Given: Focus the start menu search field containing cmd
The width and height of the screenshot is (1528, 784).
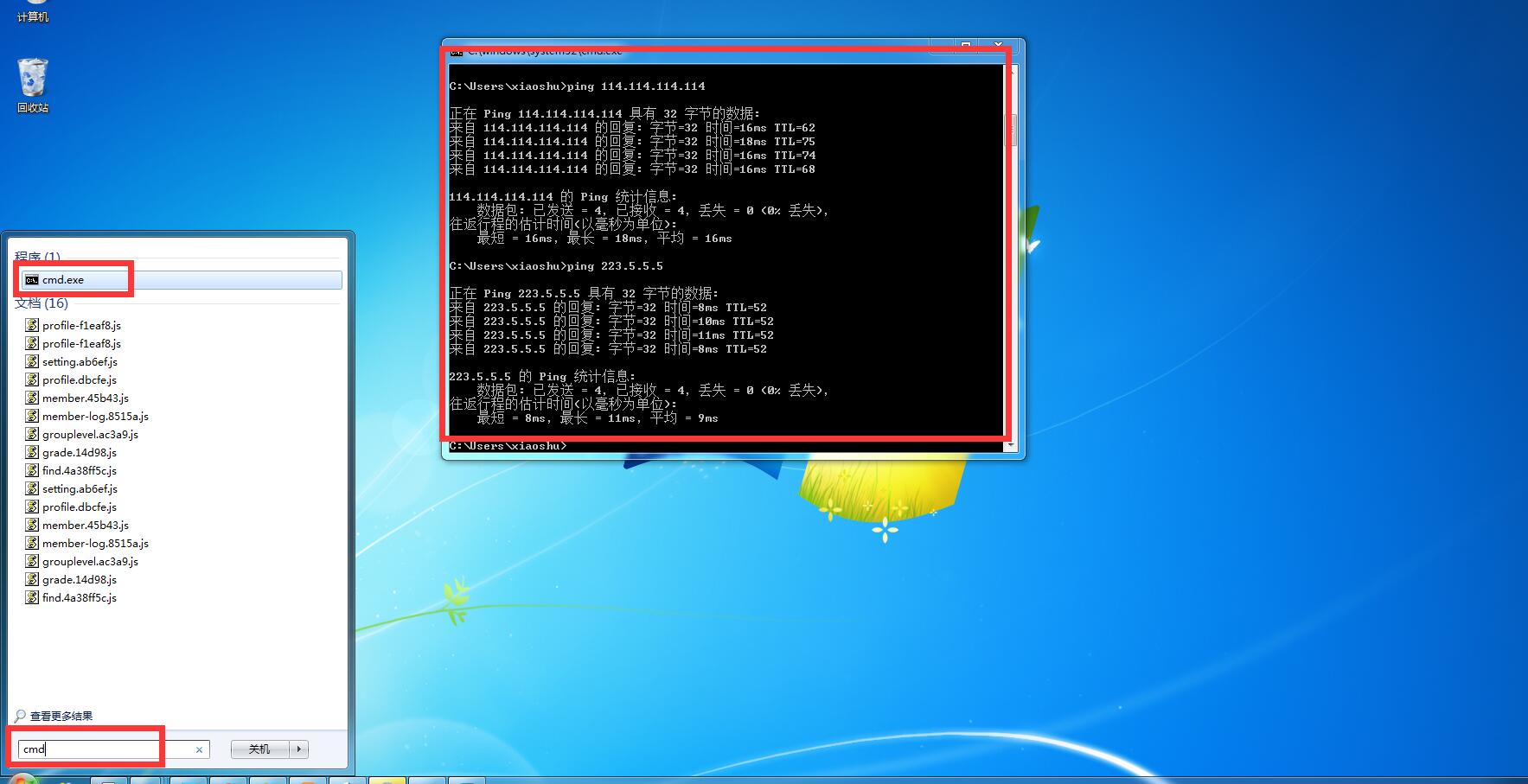Looking at the screenshot, I should tap(113, 749).
